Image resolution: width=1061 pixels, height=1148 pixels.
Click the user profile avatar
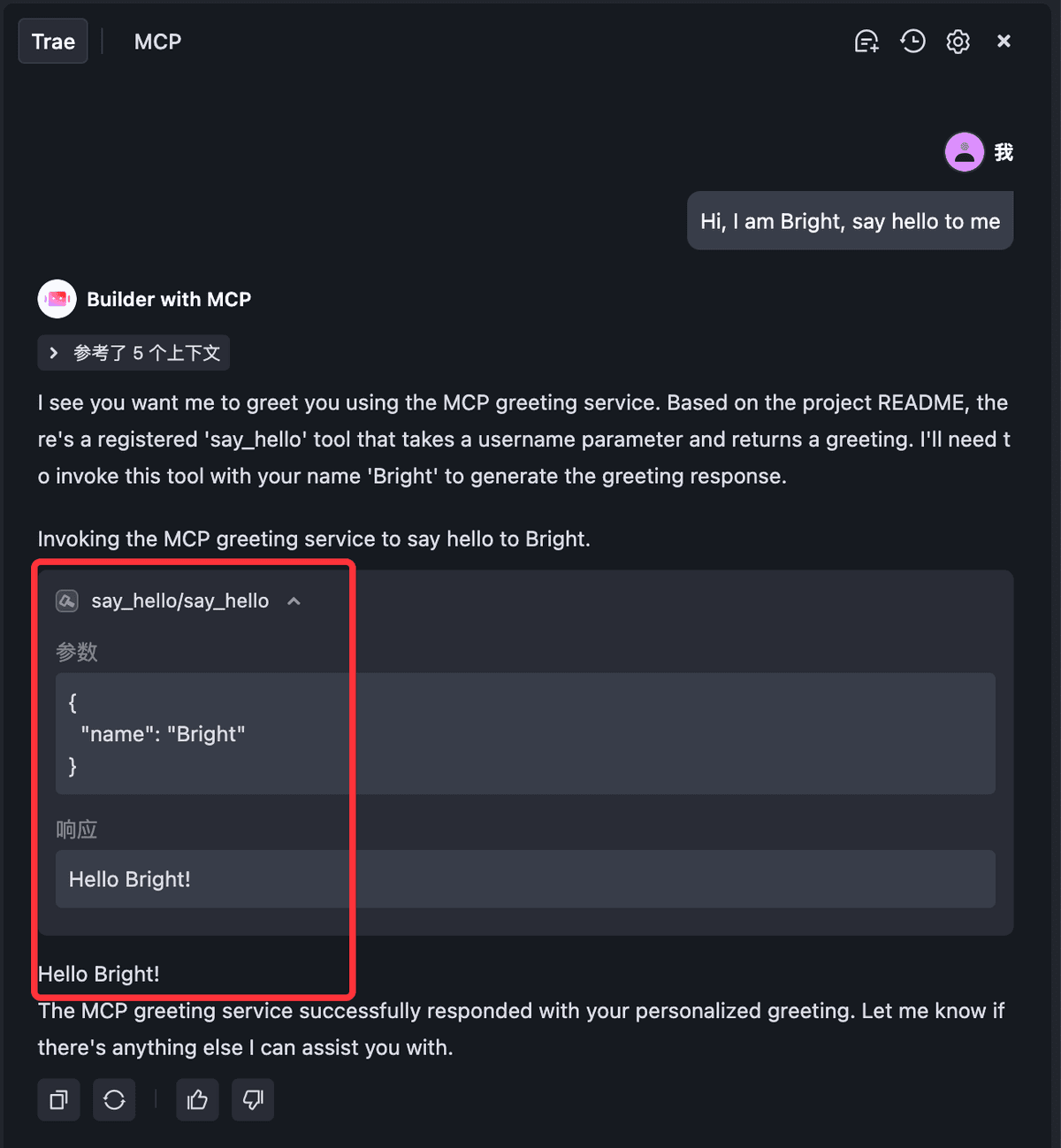[965, 152]
